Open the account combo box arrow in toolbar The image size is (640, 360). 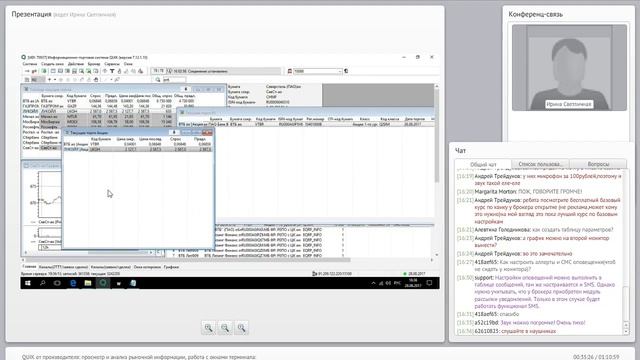tap(340, 71)
